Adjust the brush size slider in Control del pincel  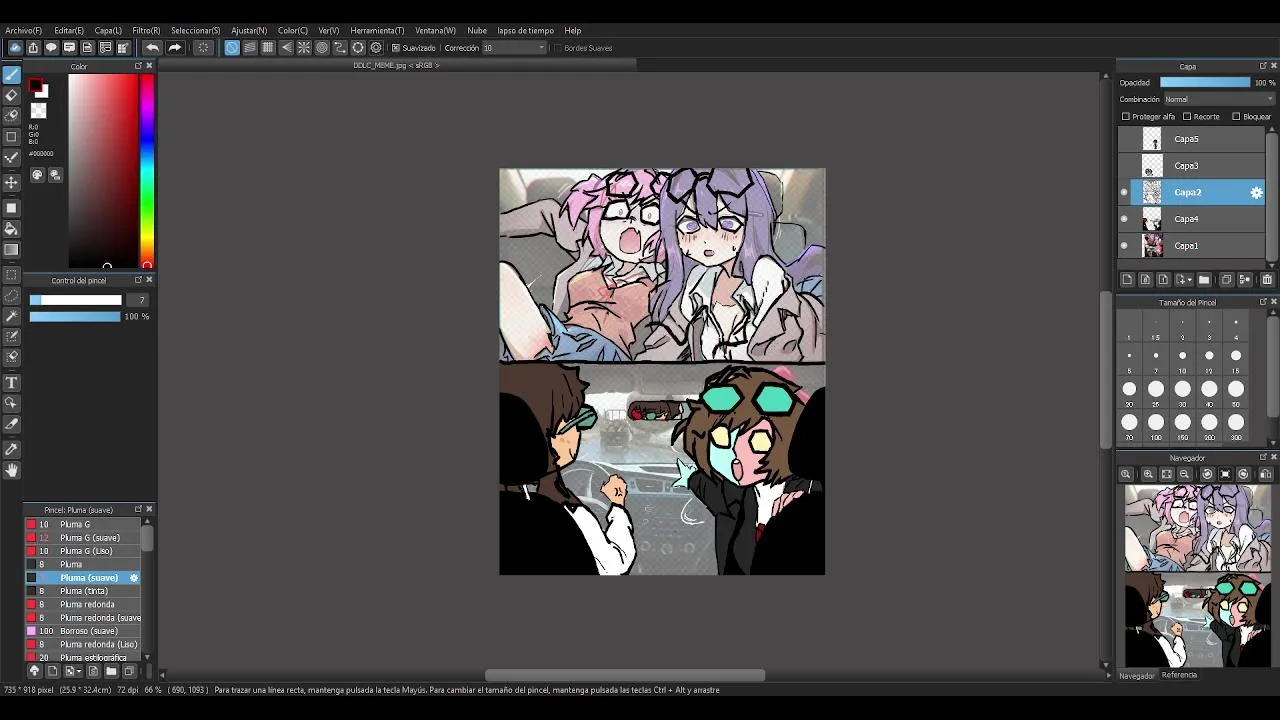[x=75, y=300]
